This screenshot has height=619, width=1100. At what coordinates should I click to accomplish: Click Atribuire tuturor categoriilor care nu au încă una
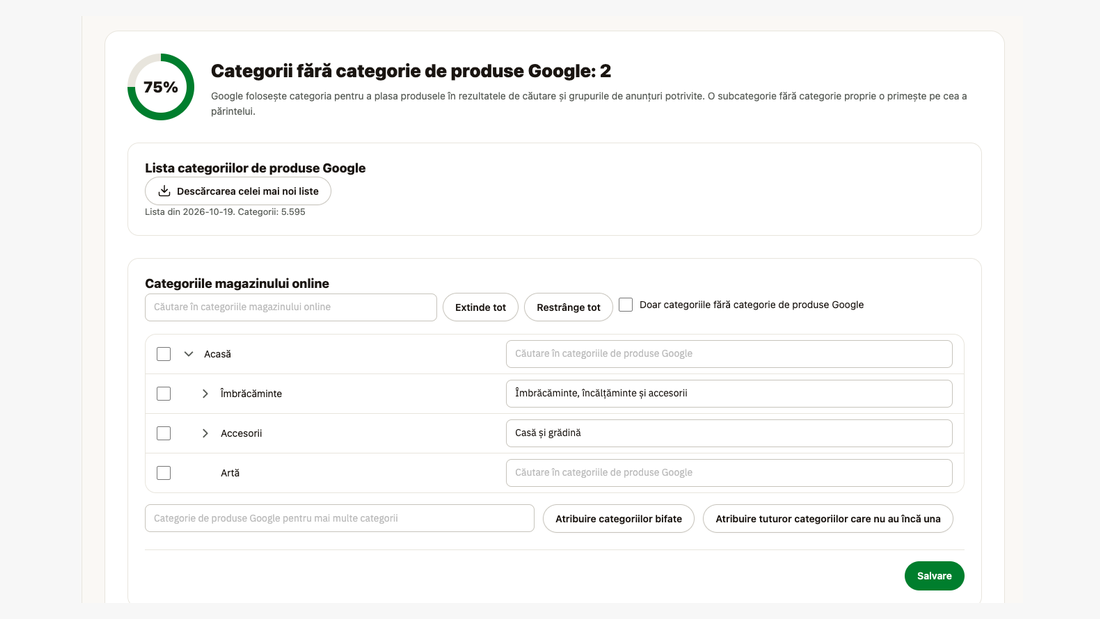828,519
